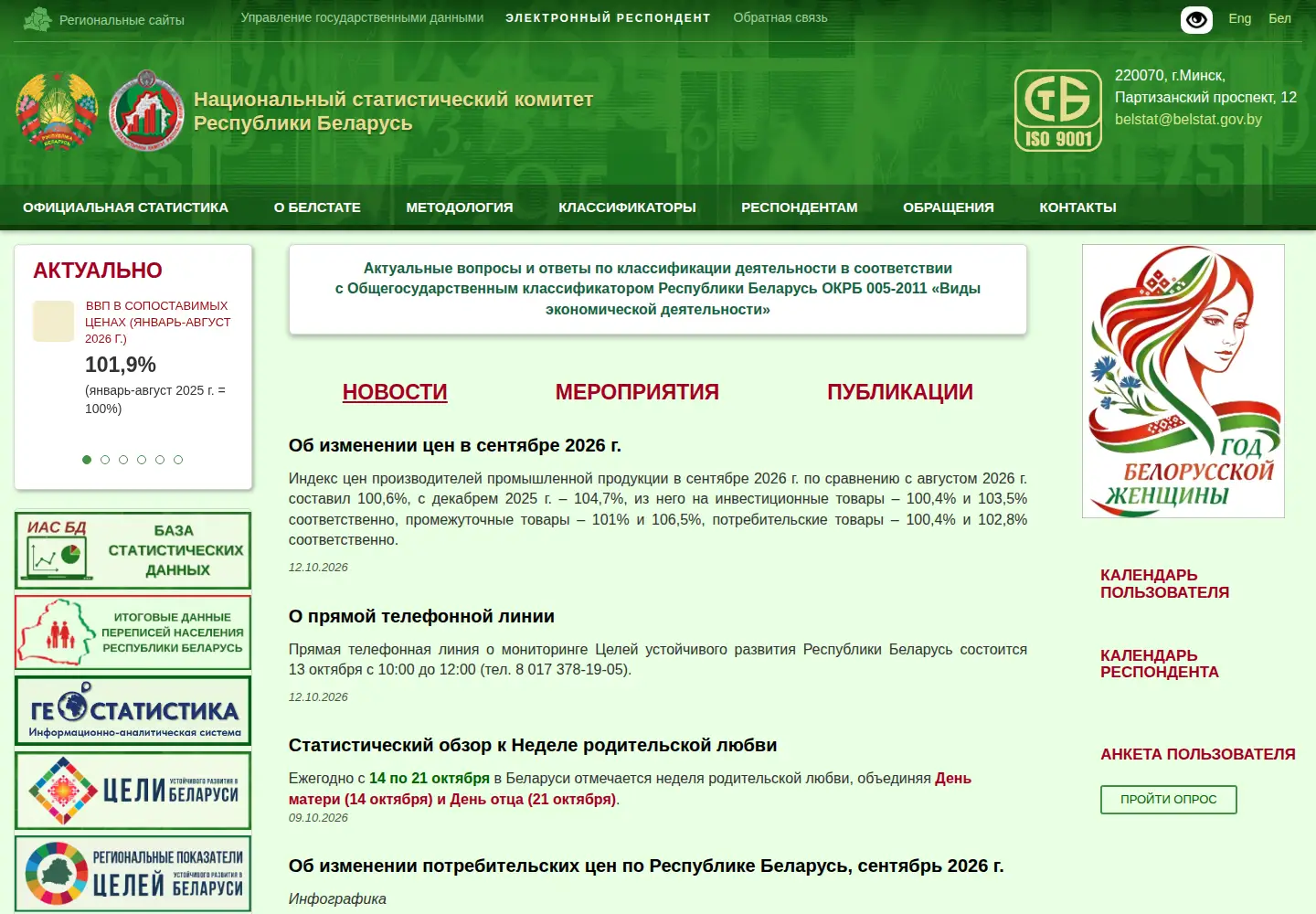Switch the site language to Бел
Image resolution: width=1316 pixels, height=914 pixels.
click(1279, 18)
